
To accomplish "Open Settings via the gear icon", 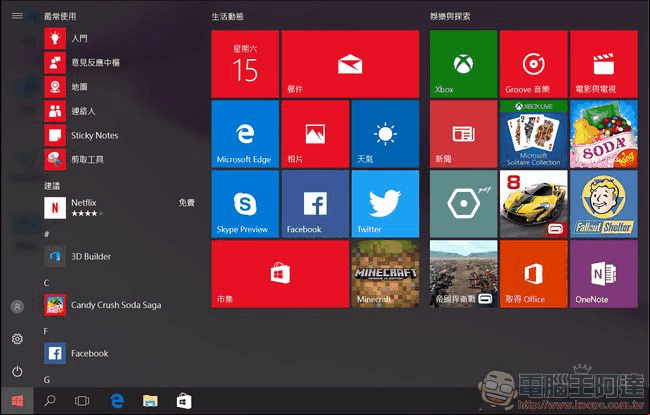I will pyautogui.click(x=17, y=339).
